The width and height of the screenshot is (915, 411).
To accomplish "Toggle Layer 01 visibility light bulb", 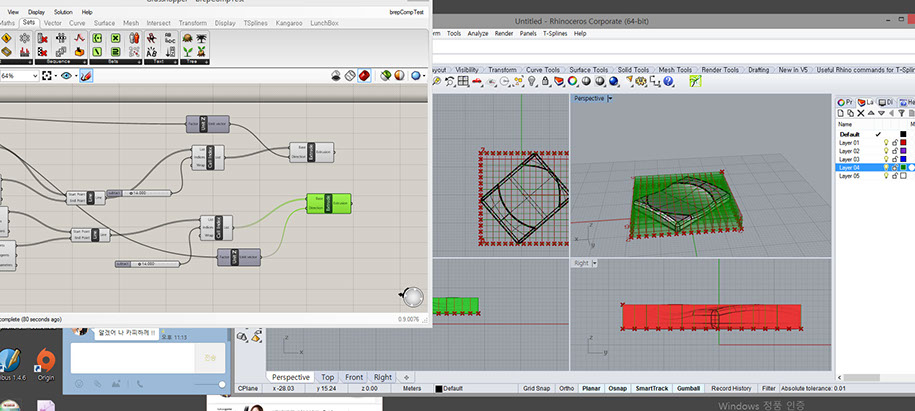I will (x=886, y=142).
